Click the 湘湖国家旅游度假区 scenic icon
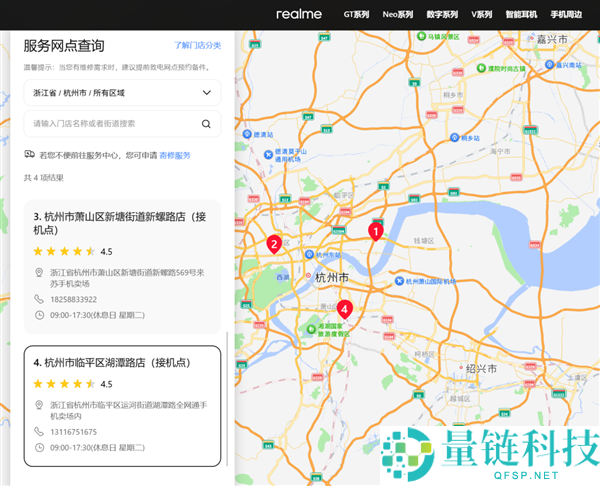 point(311,329)
